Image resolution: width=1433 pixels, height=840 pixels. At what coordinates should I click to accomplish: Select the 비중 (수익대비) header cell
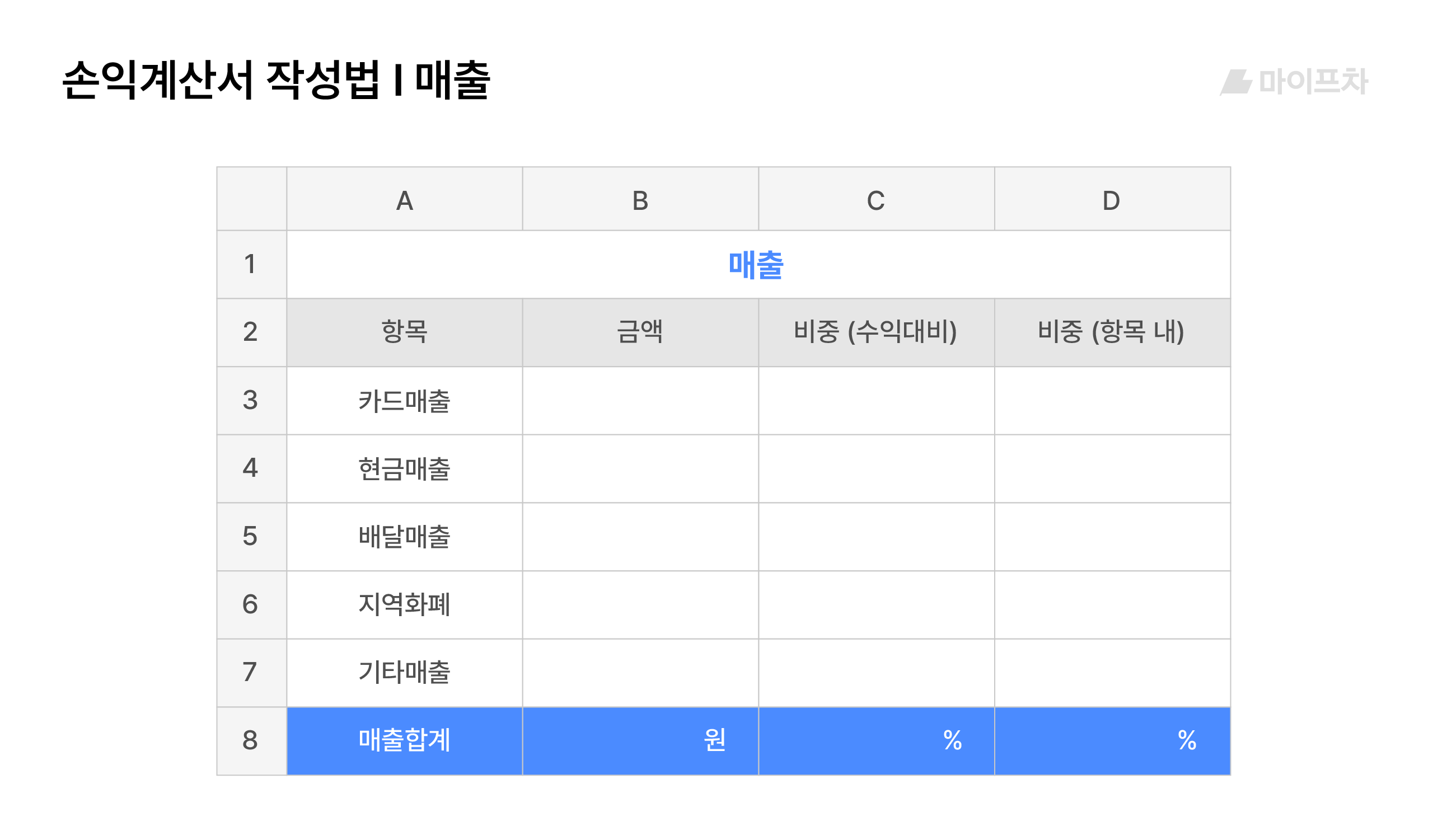(x=875, y=332)
